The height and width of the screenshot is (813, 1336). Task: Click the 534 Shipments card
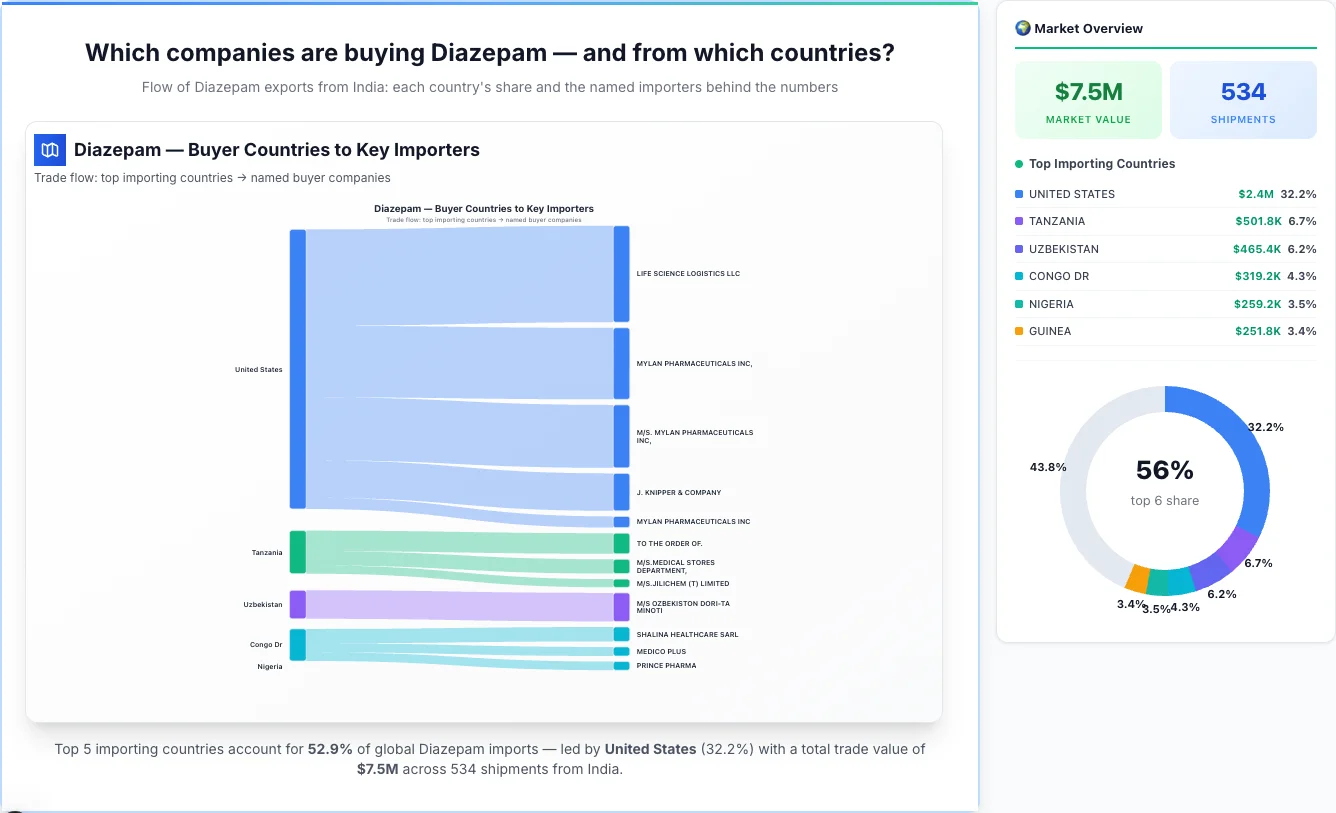click(x=1243, y=99)
